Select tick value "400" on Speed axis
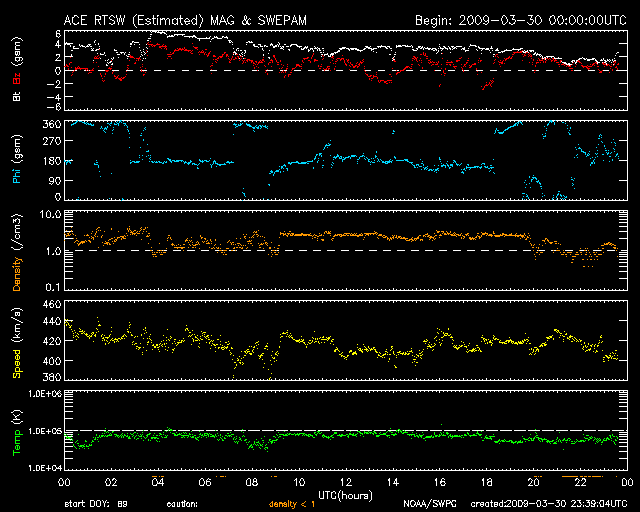The height and width of the screenshot is (512, 640). pos(52,361)
